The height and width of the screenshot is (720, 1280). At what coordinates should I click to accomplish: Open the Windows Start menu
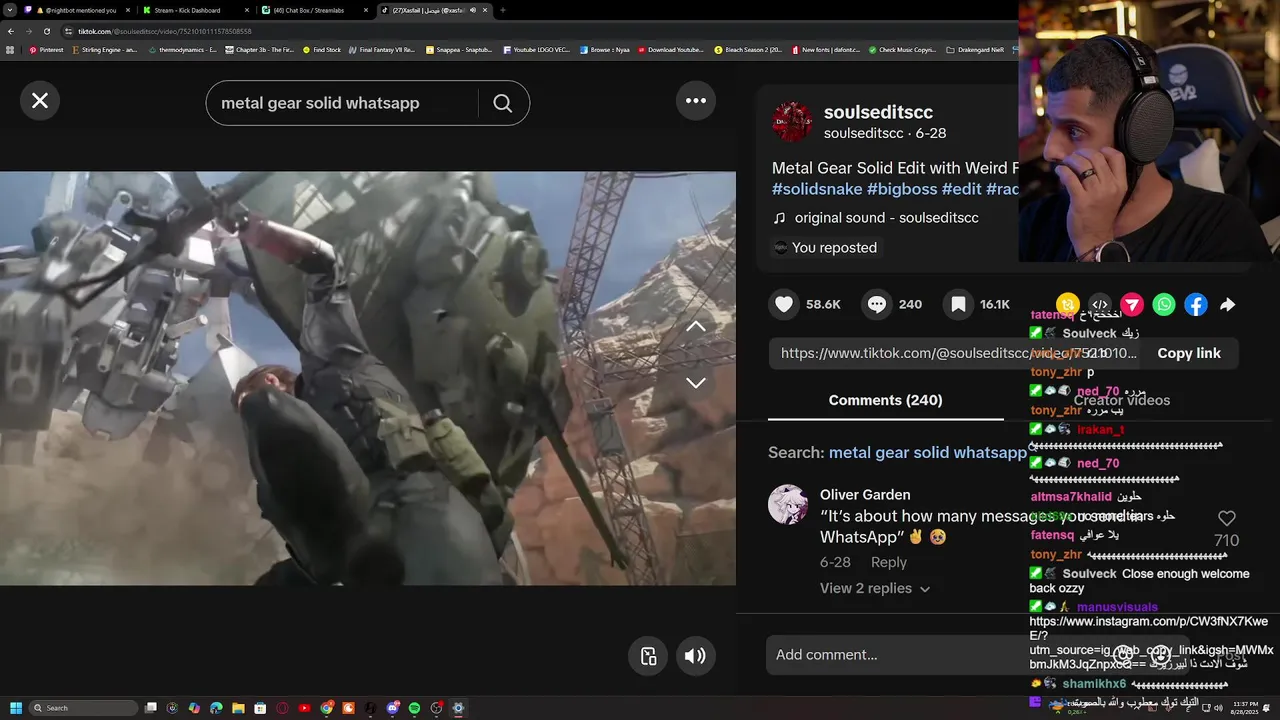[16, 708]
